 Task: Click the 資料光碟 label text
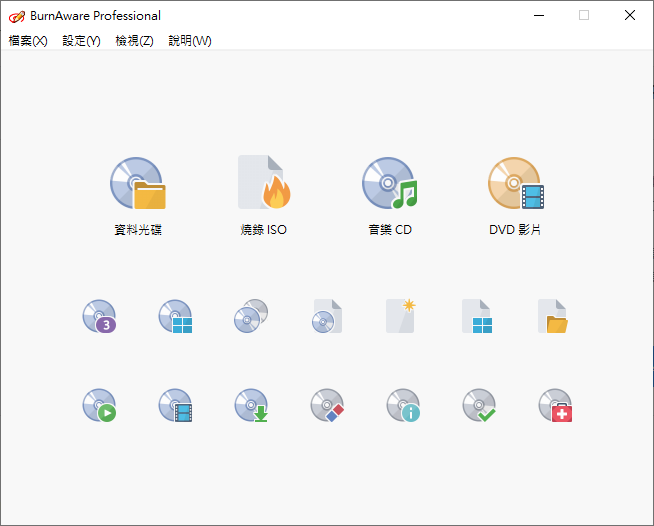[138, 229]
